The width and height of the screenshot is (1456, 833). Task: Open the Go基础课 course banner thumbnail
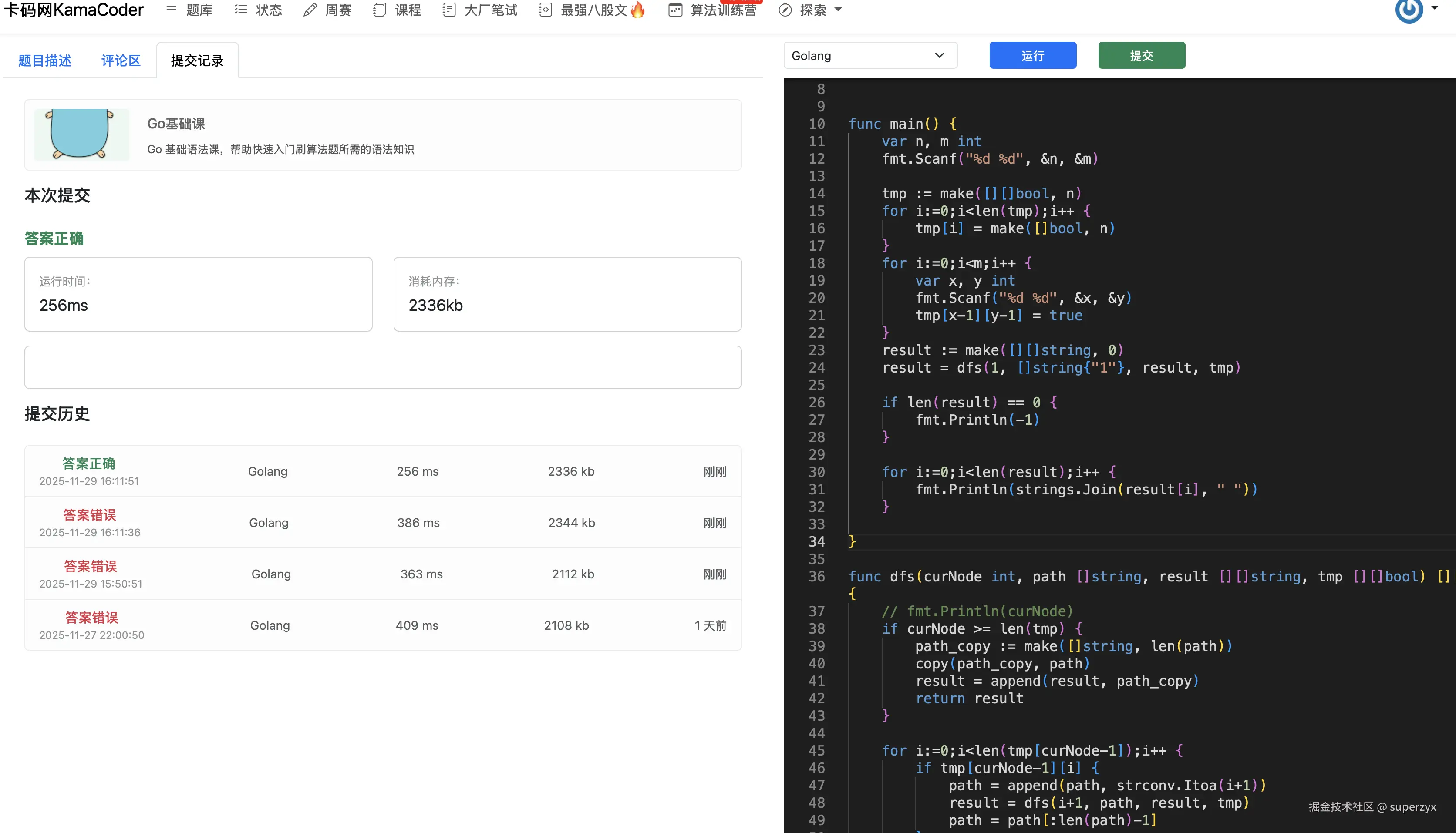tap(81, 135)
